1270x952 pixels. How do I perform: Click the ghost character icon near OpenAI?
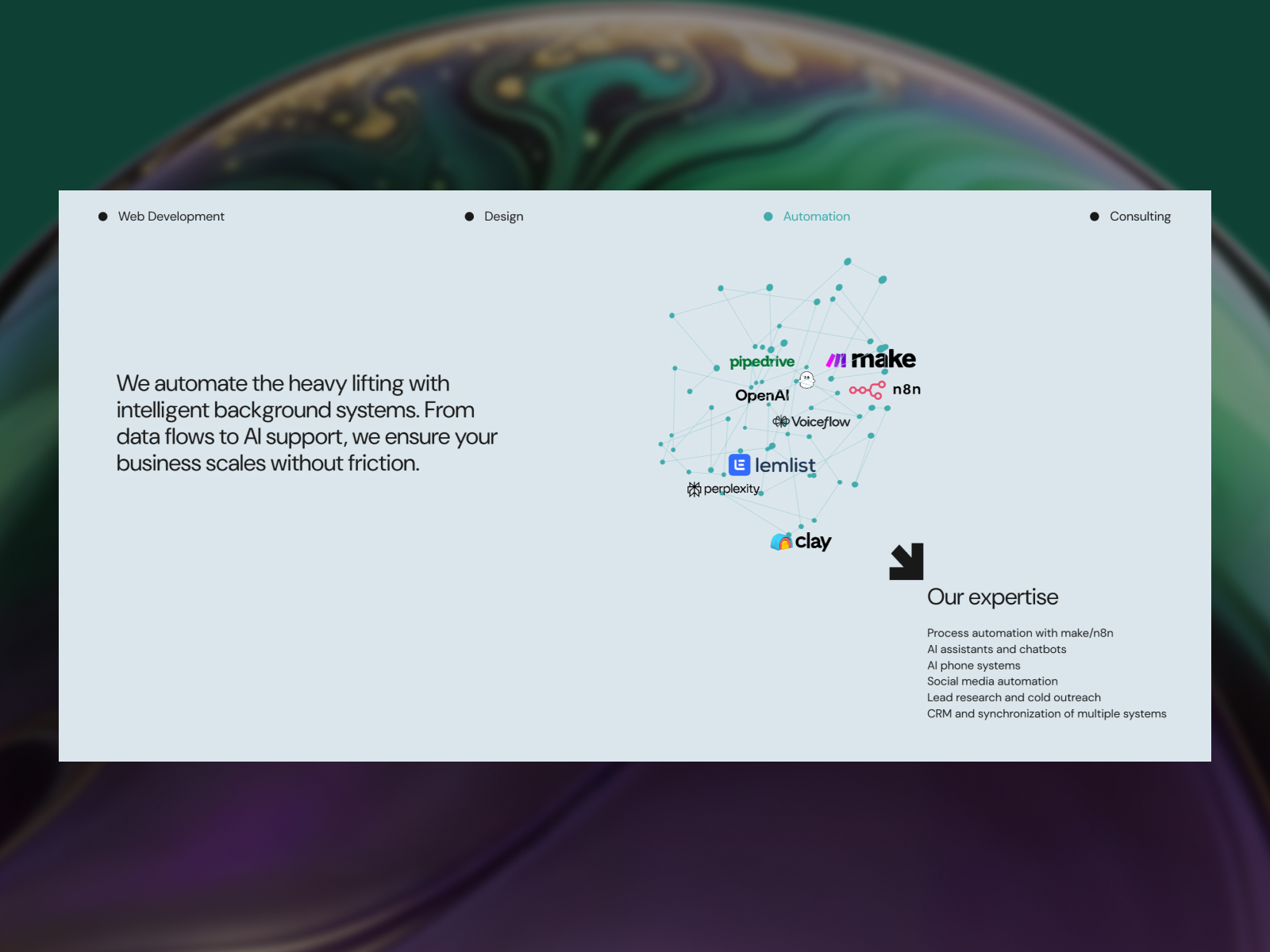806,378
